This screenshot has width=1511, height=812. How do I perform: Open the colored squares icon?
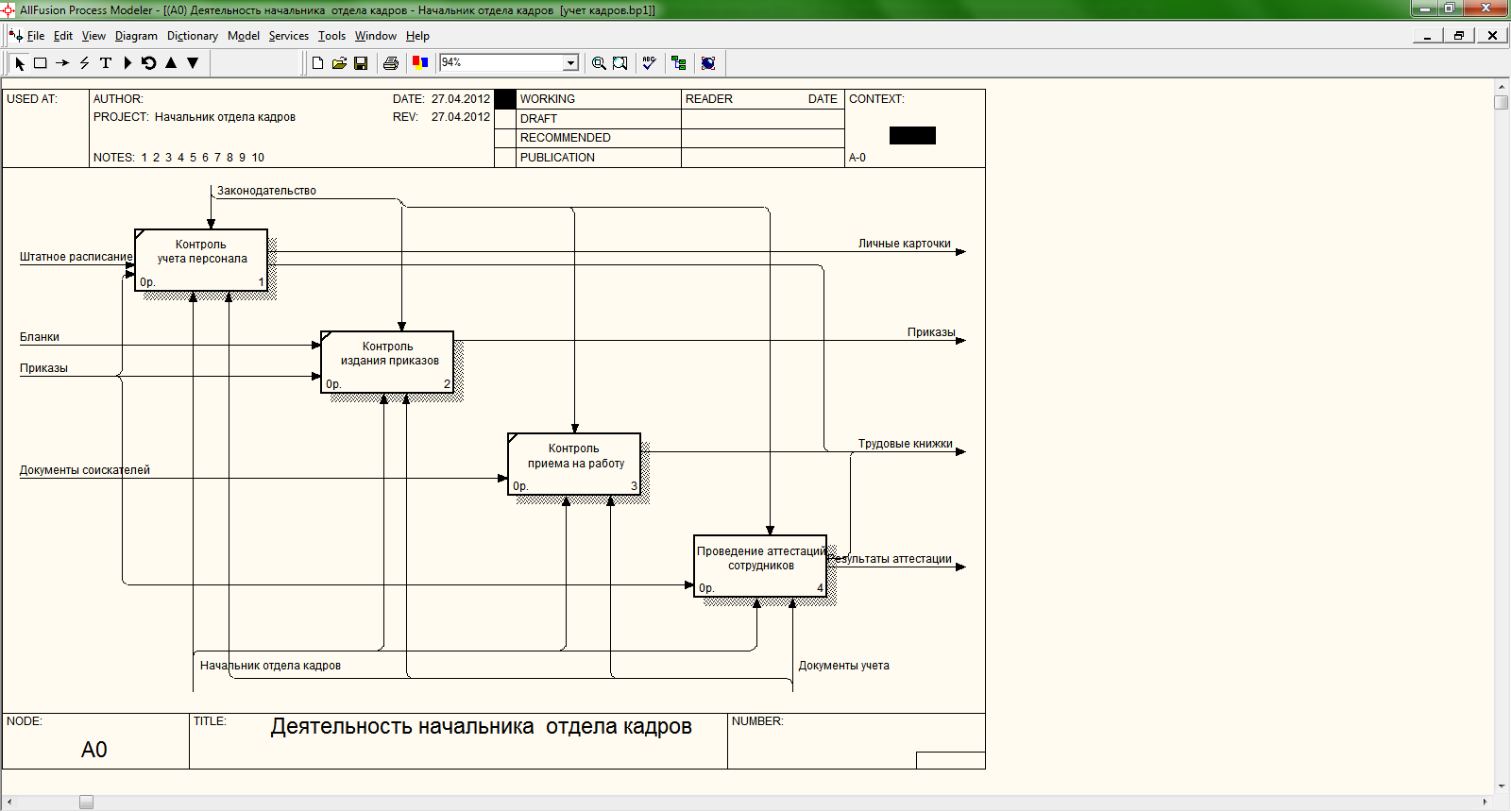pos(420,63)
